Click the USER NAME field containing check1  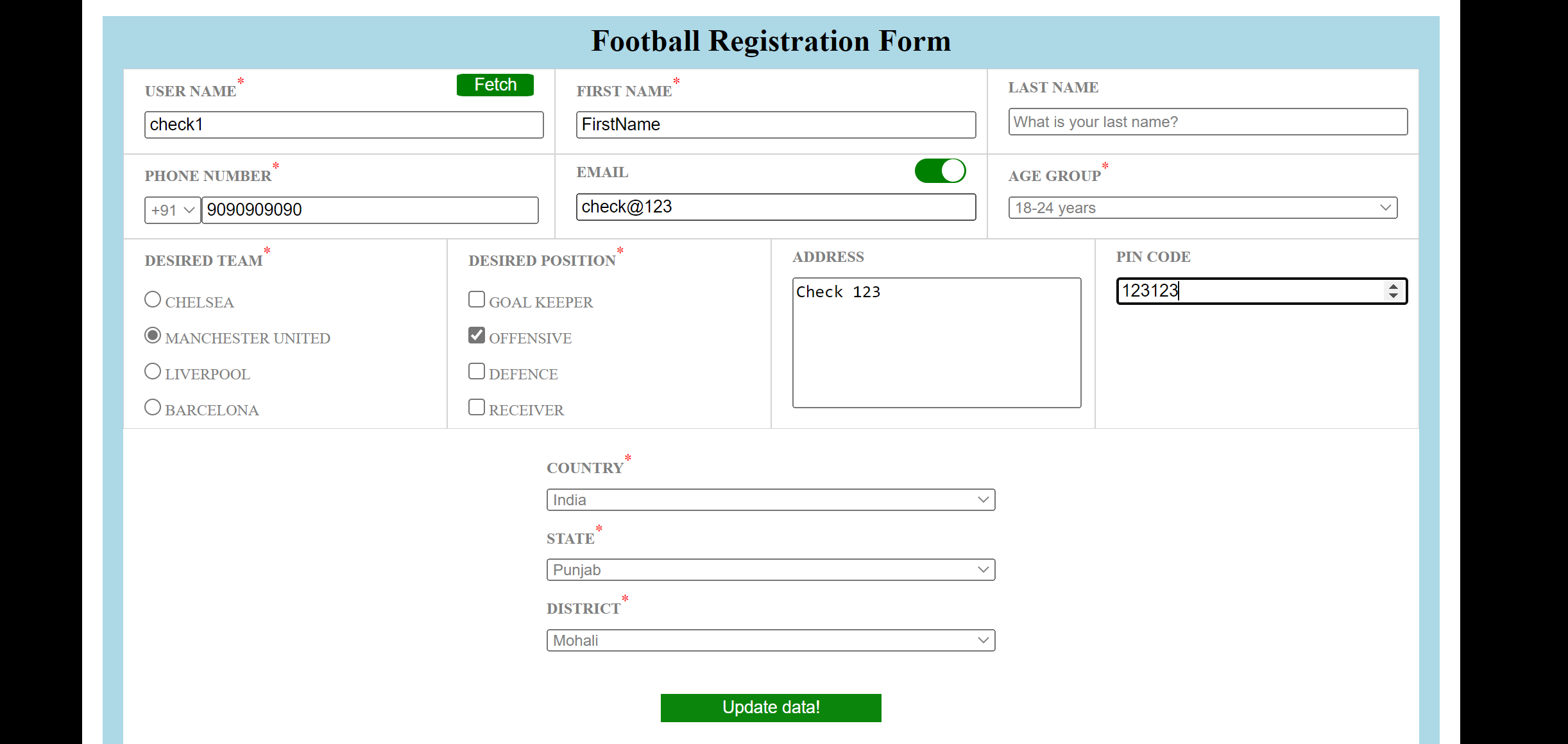343,125
